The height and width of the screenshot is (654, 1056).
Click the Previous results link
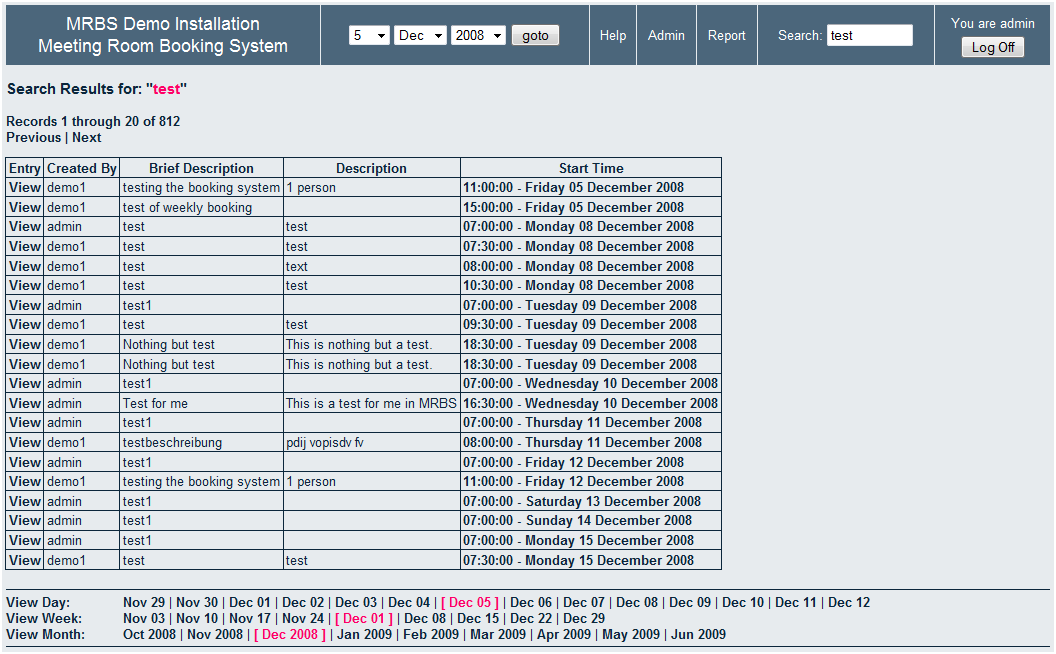[33, 137]
